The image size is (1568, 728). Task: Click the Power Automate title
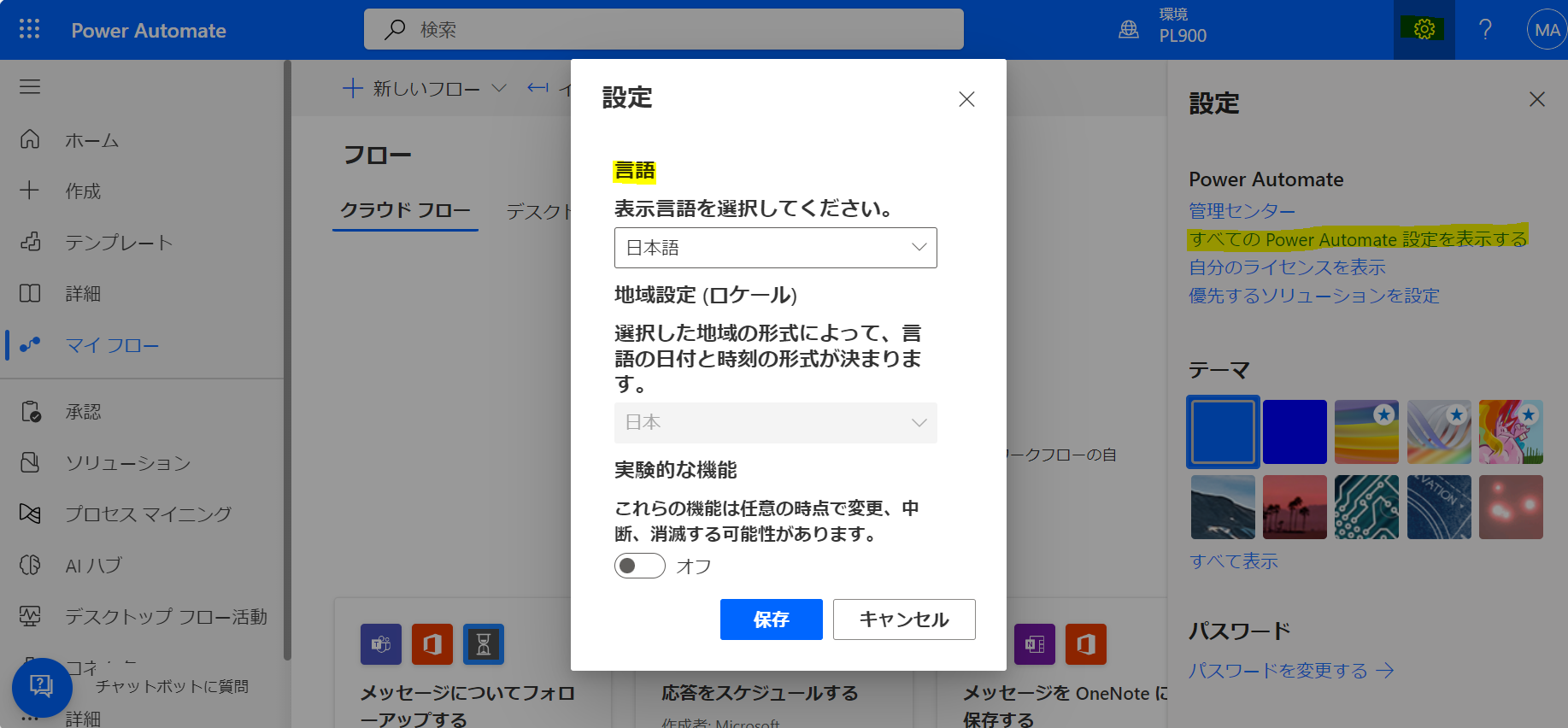click(x=149, y=31)
